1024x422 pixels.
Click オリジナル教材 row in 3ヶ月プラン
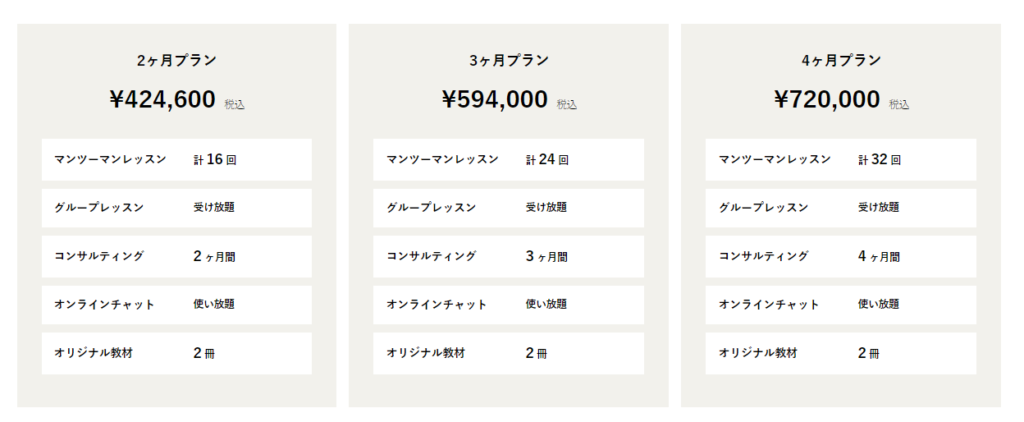pos(508,353)
